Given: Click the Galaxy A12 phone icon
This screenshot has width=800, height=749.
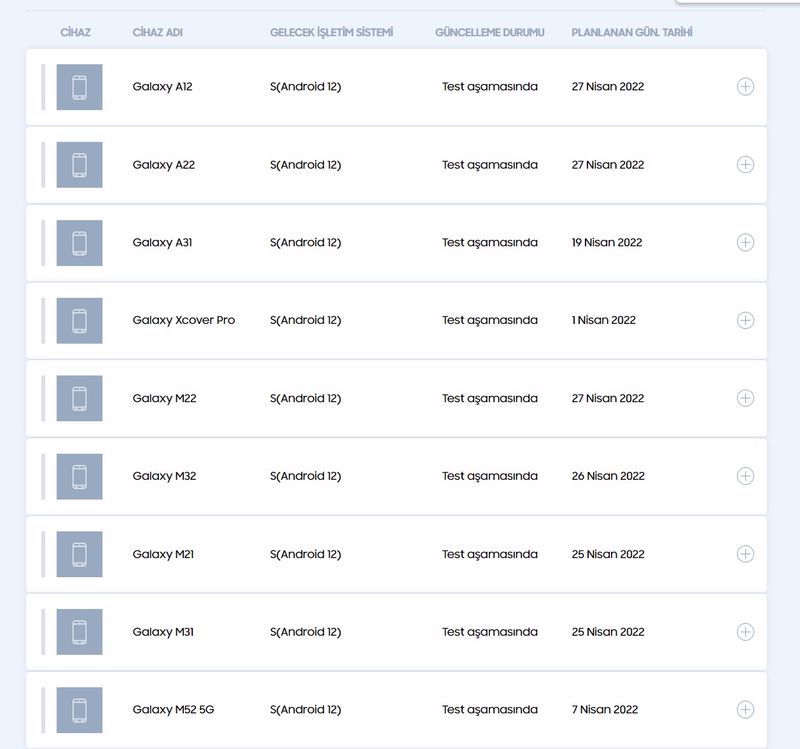Looking at the screenshot, I should pyautogui.click(x=79, y=87).
